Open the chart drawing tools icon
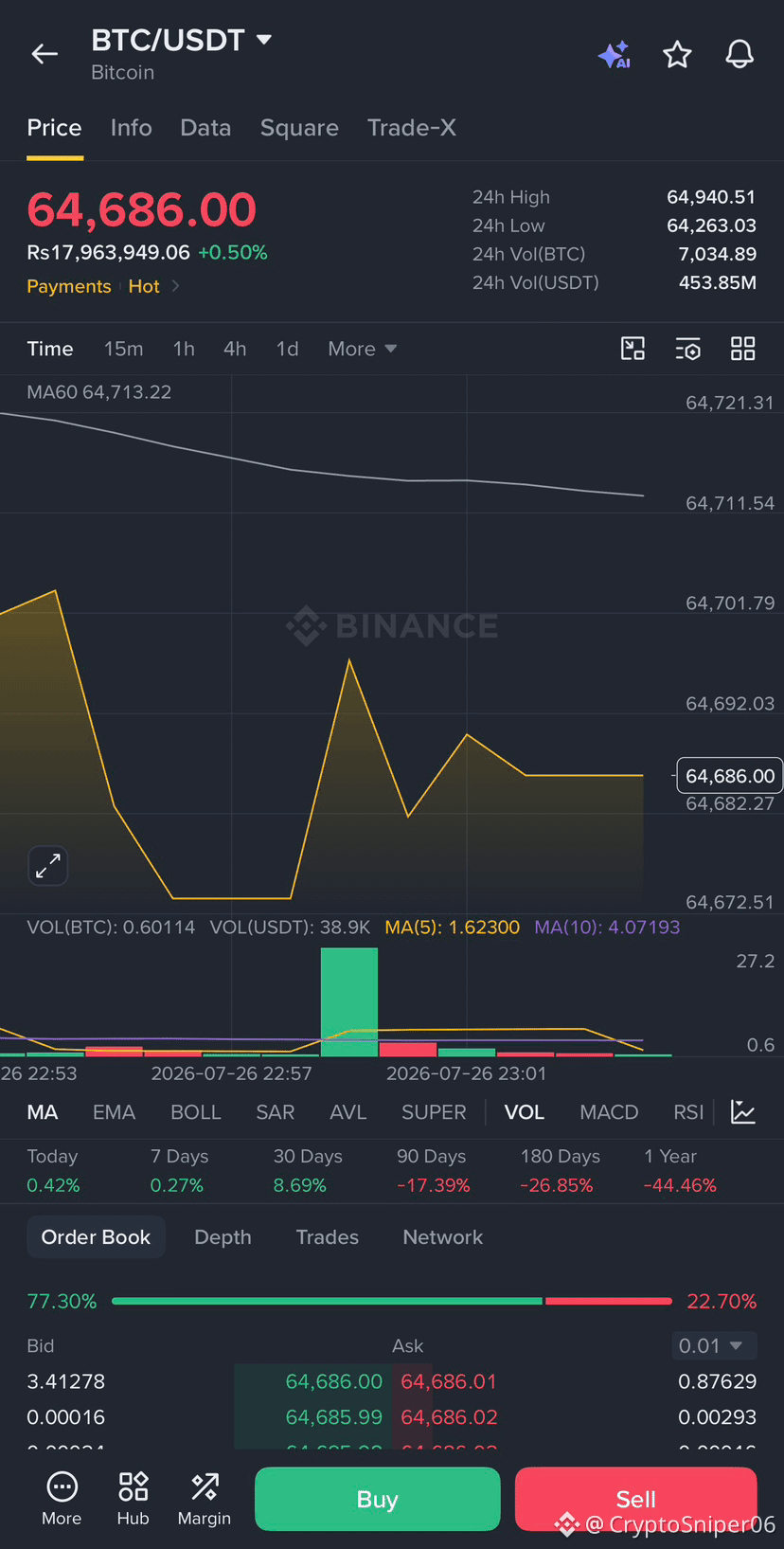 point(633,349)
